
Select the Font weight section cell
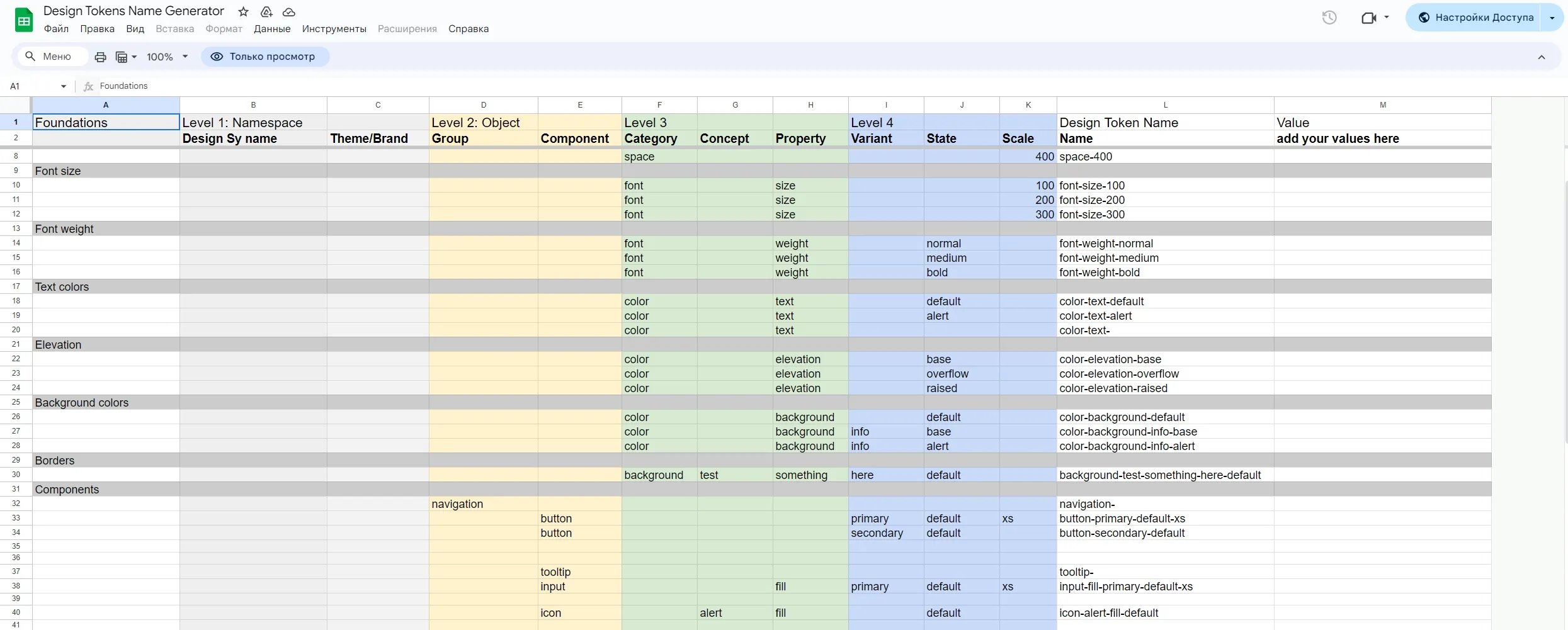coord(106,228)
